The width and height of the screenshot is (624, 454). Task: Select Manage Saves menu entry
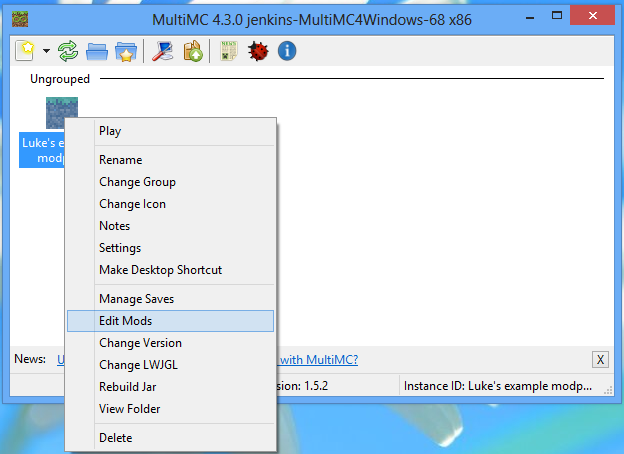(x=136, y=299)
